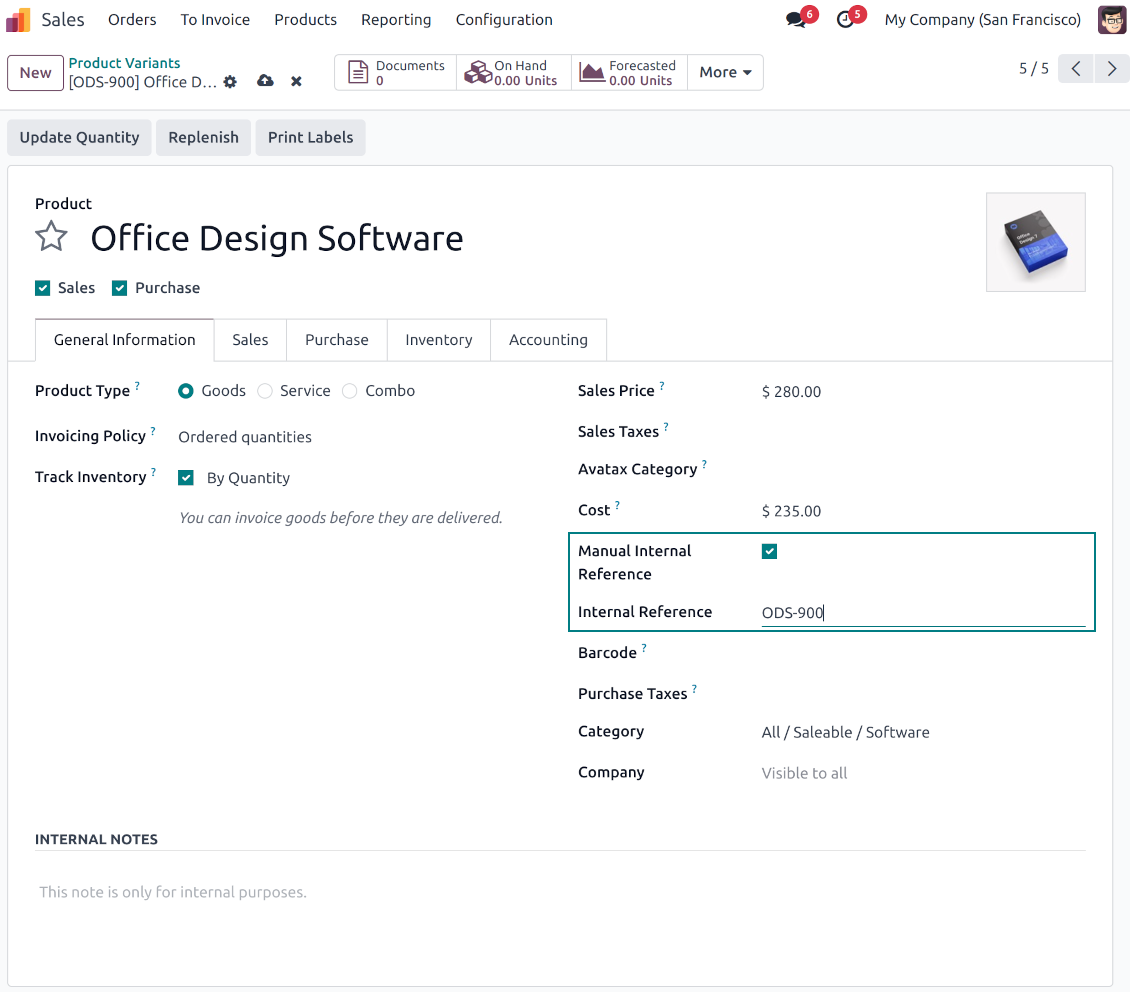
Task: Click the Office Design Software product image
Action: click(1035, 242)
